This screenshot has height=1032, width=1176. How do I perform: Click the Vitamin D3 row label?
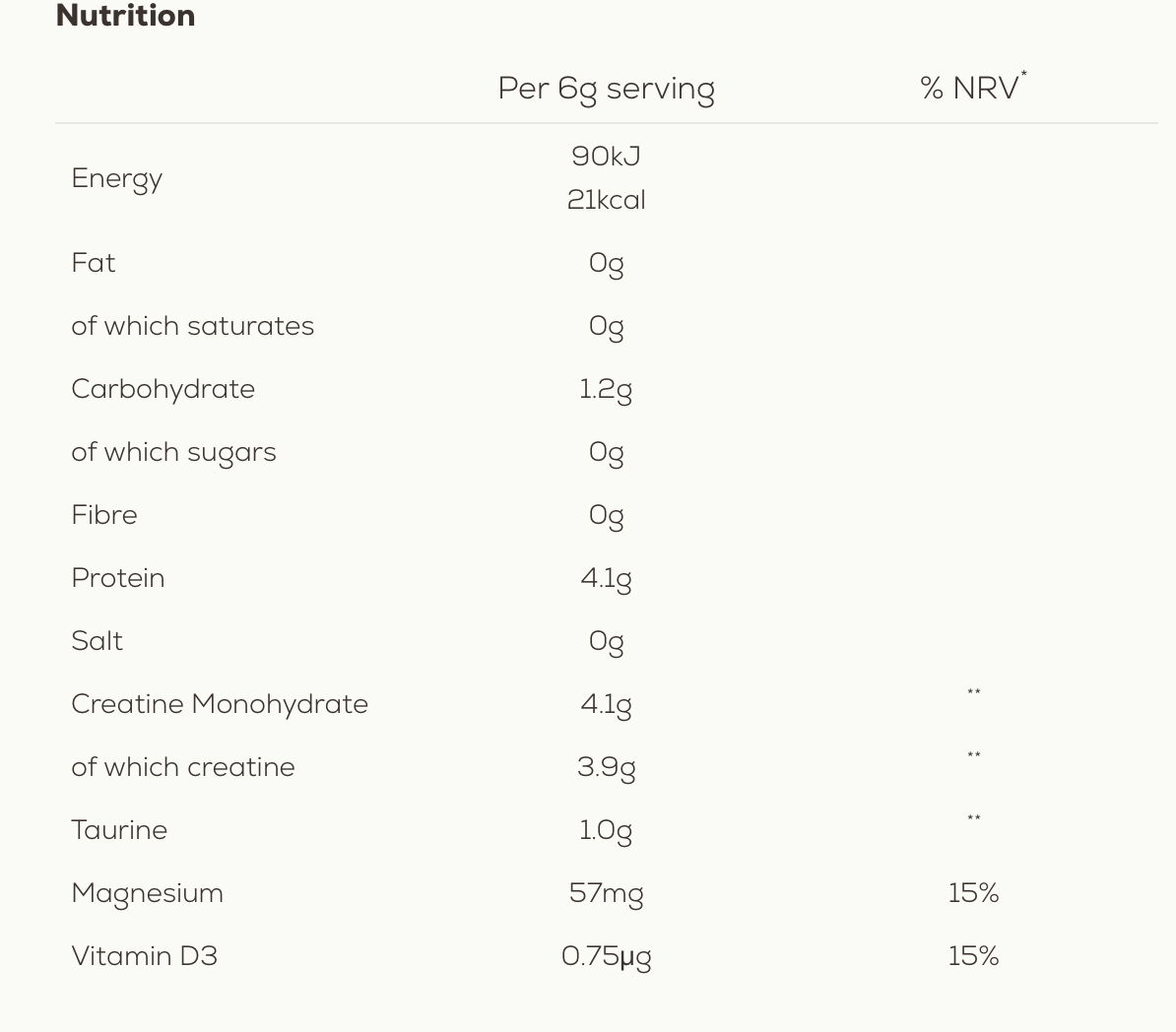(x=144, y=956)
